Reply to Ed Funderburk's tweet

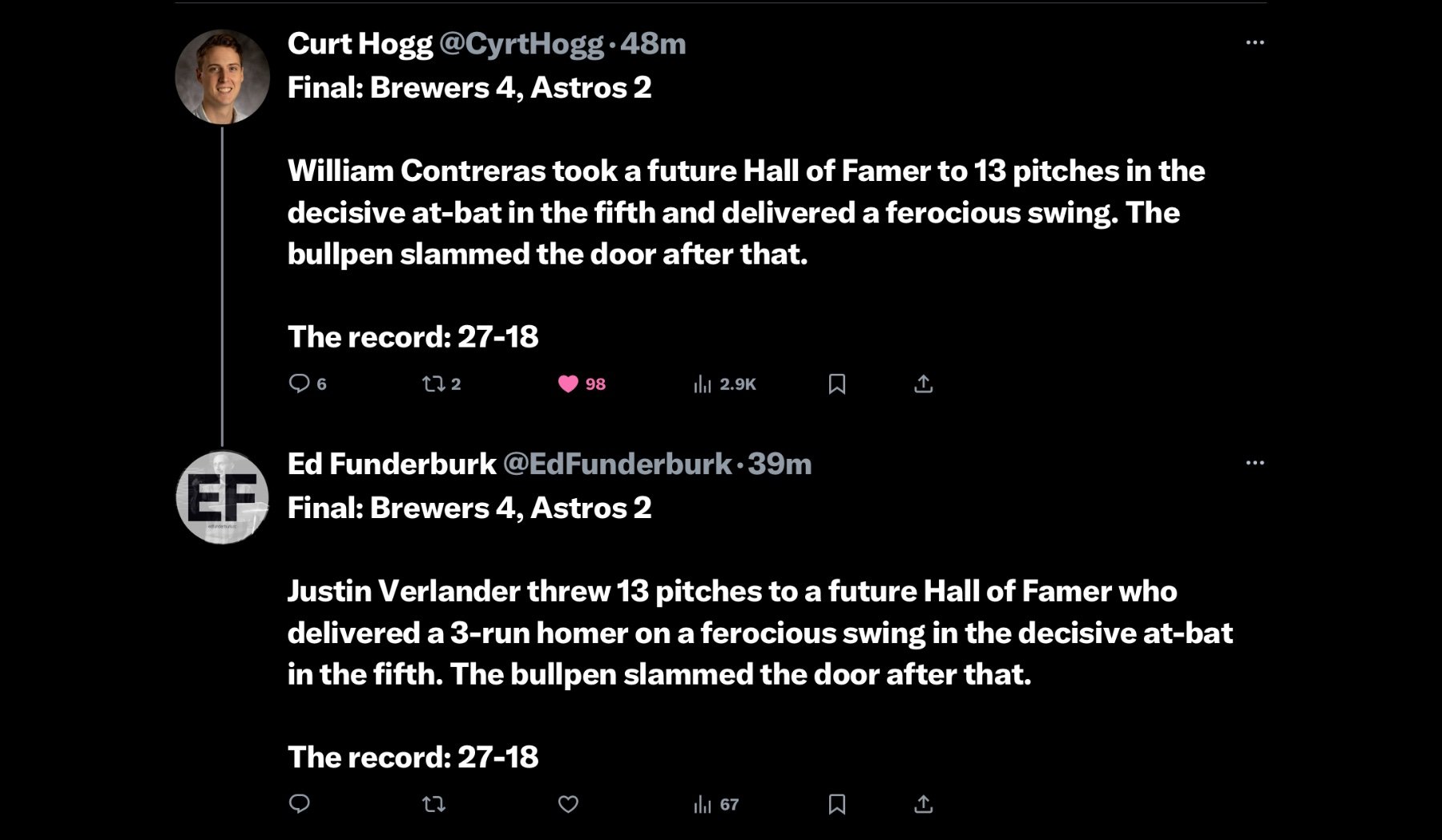click(x=299, y=803)
